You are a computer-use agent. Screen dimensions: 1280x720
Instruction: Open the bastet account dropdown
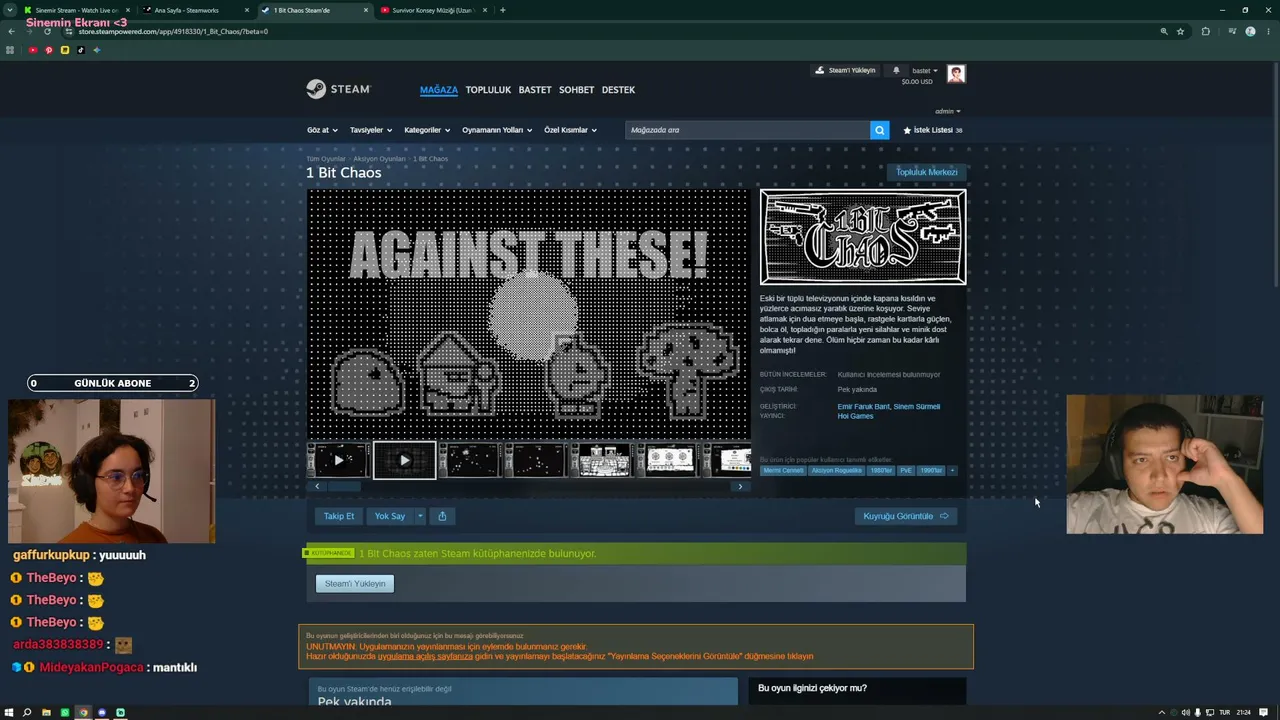point(924,70)
